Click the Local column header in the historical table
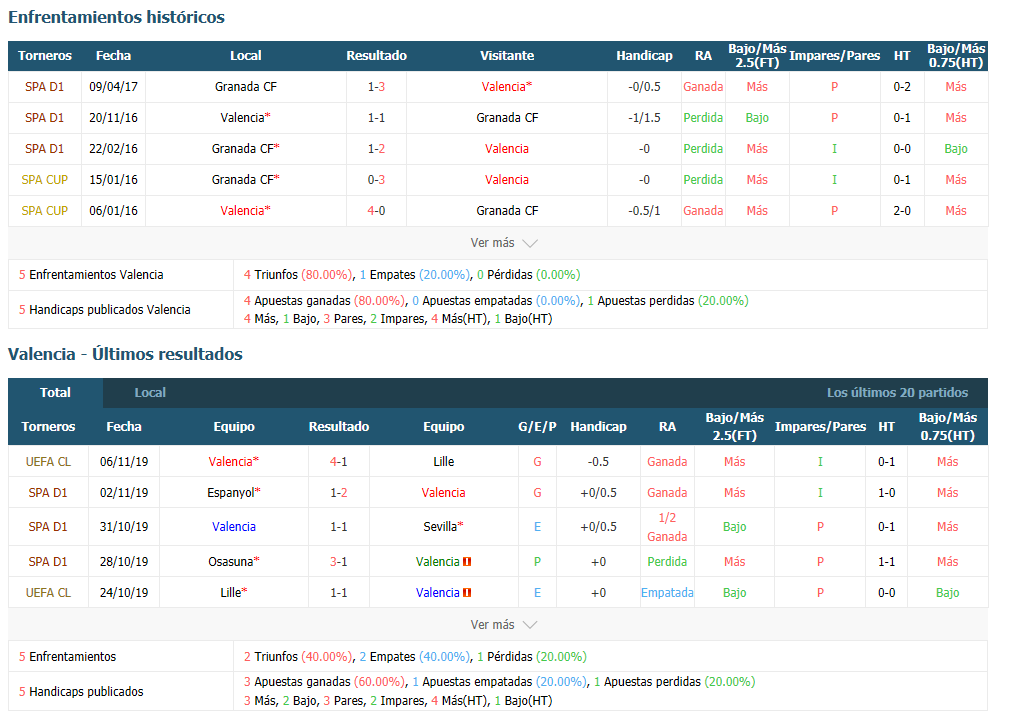 point(245,56)
